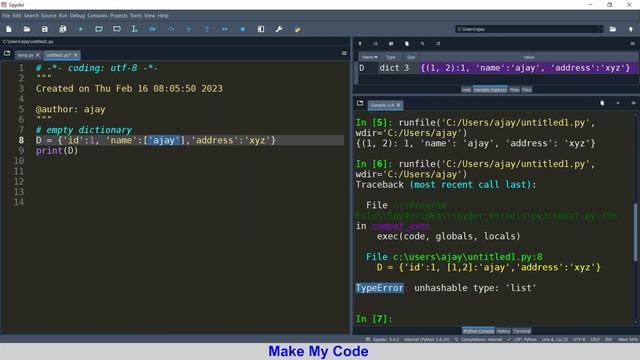Open the Search menu

[x=31, y=16]
